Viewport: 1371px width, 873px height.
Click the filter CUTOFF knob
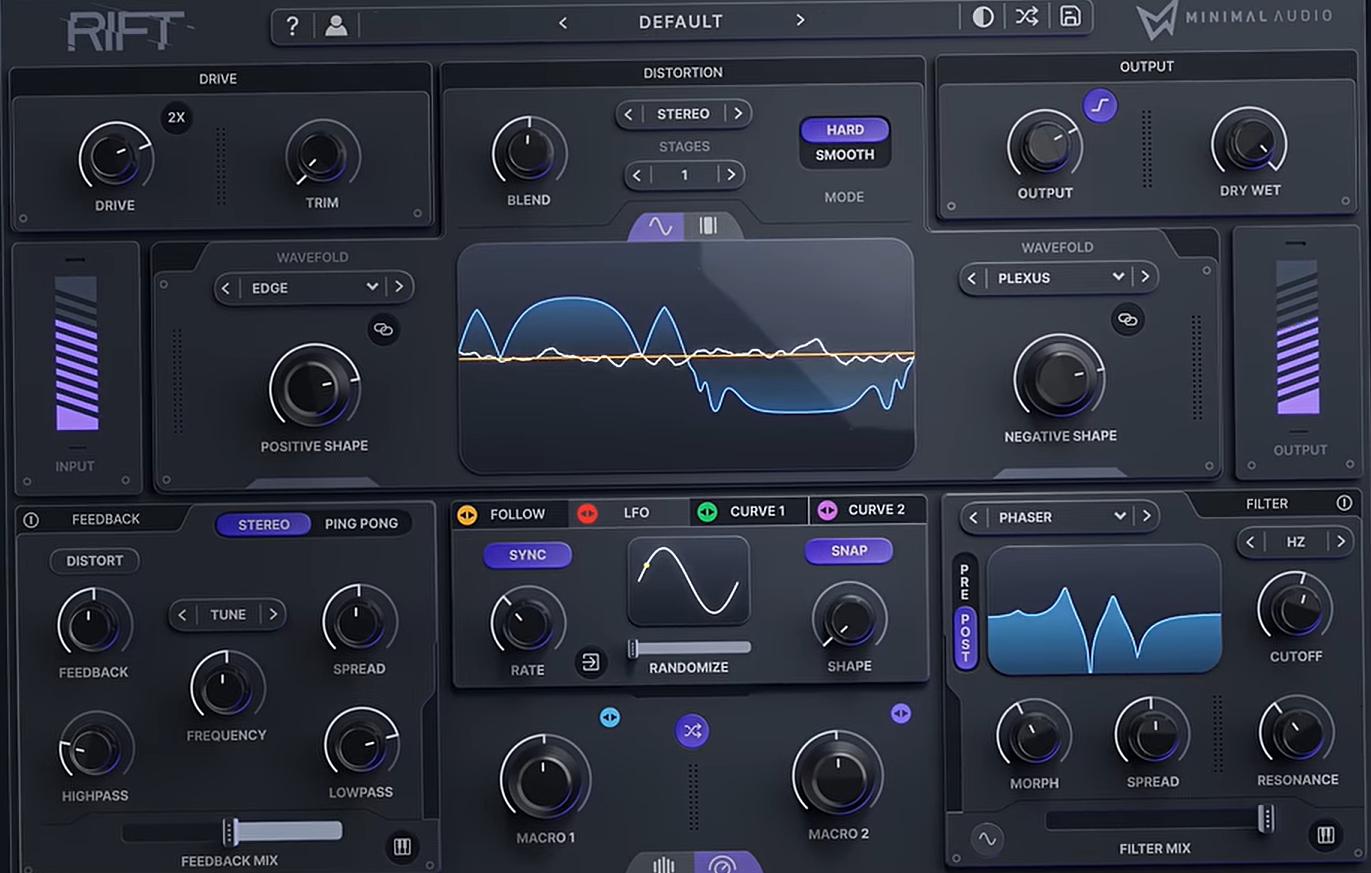point(1295,609)
